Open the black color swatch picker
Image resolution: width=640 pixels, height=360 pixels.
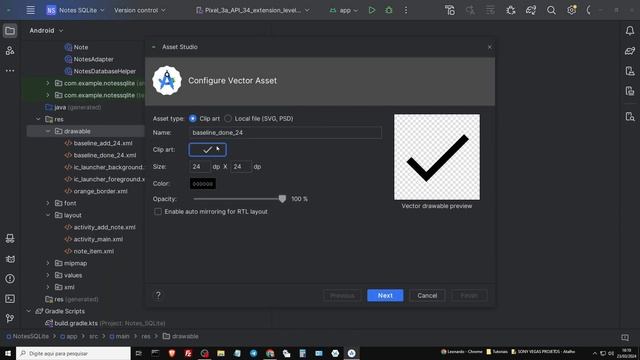[202, 184]
